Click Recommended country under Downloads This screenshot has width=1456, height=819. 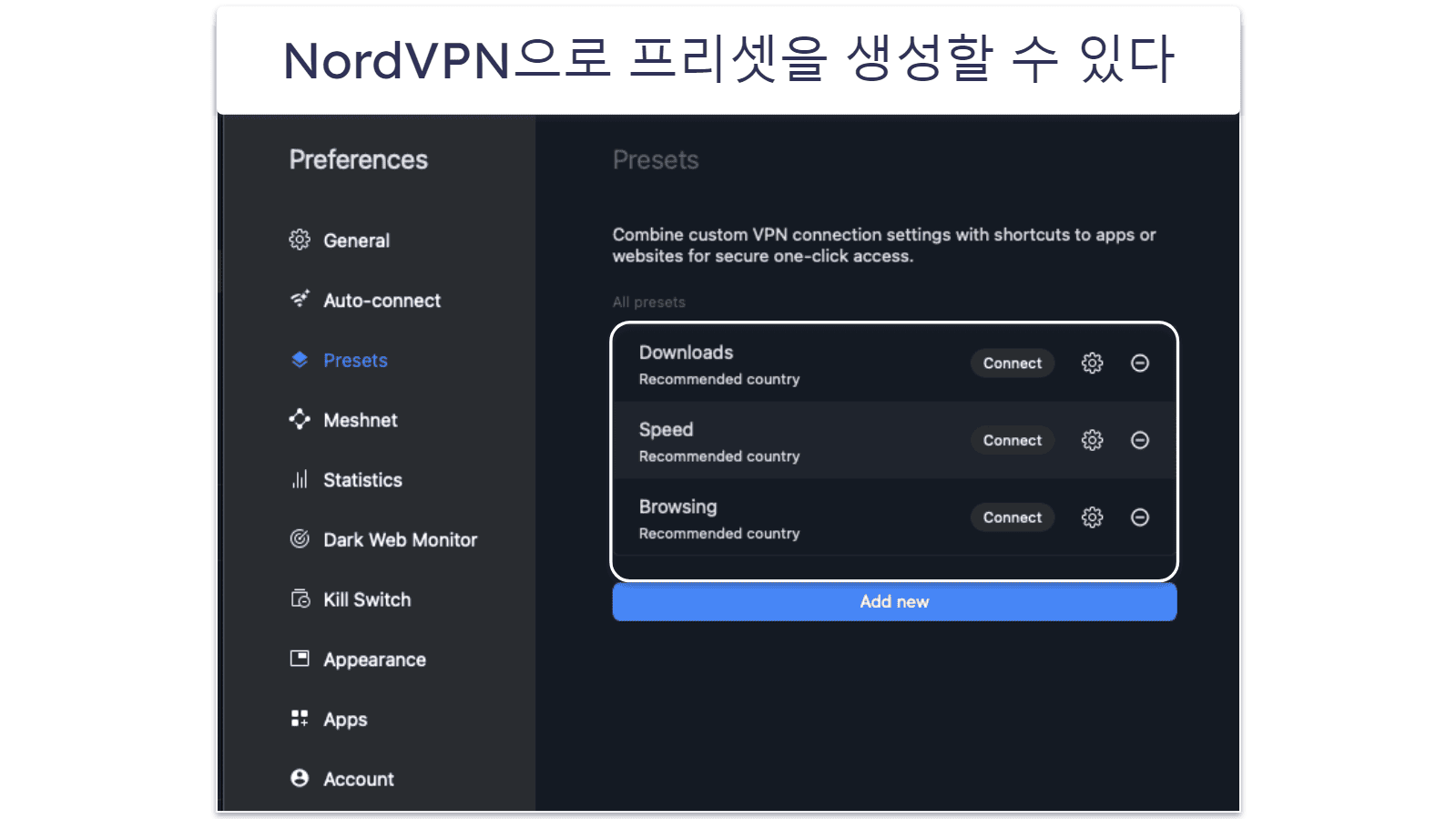click(x=719, y=379)
